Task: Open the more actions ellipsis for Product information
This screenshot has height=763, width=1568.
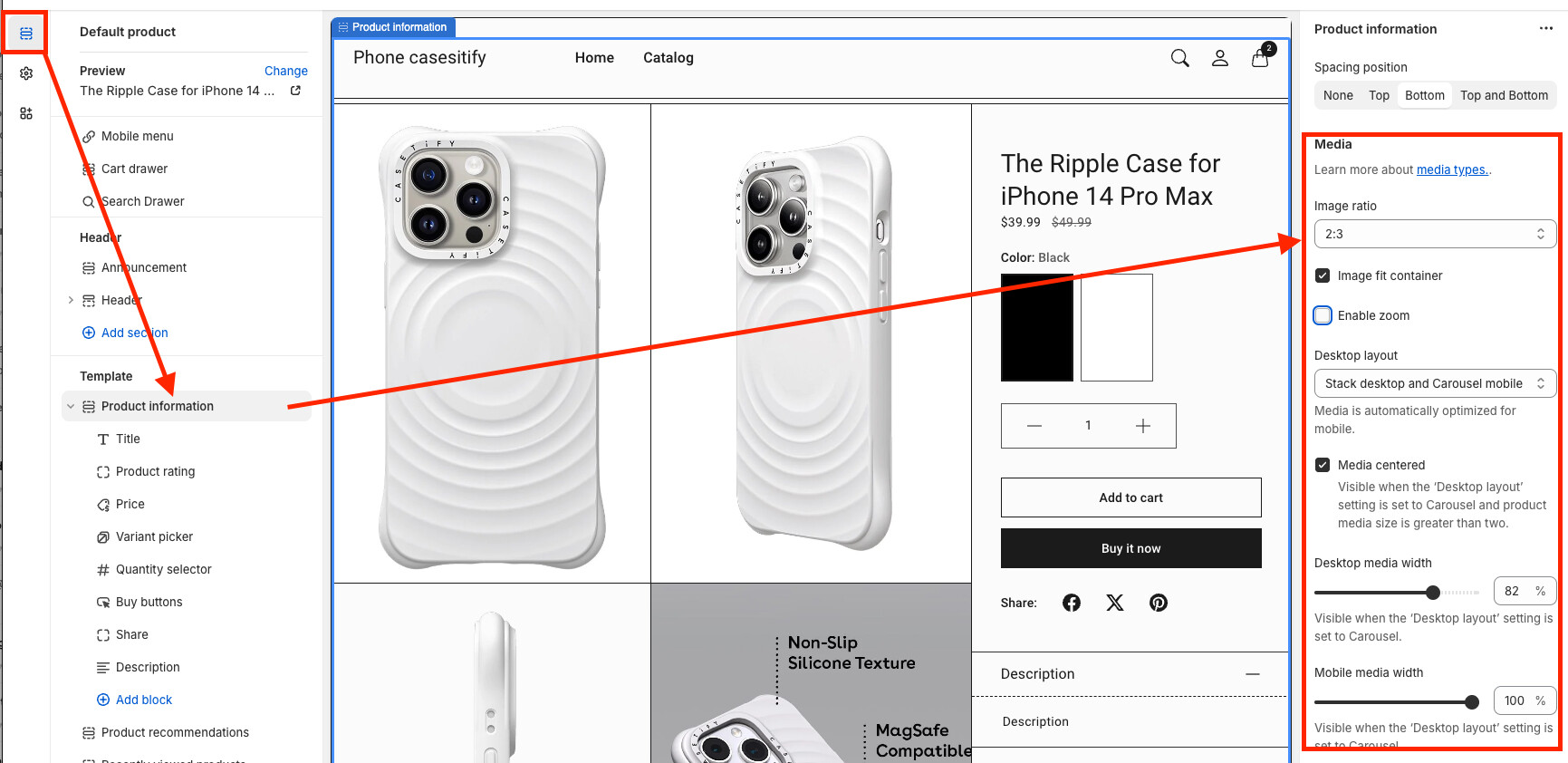Action: pos(1546,29)
